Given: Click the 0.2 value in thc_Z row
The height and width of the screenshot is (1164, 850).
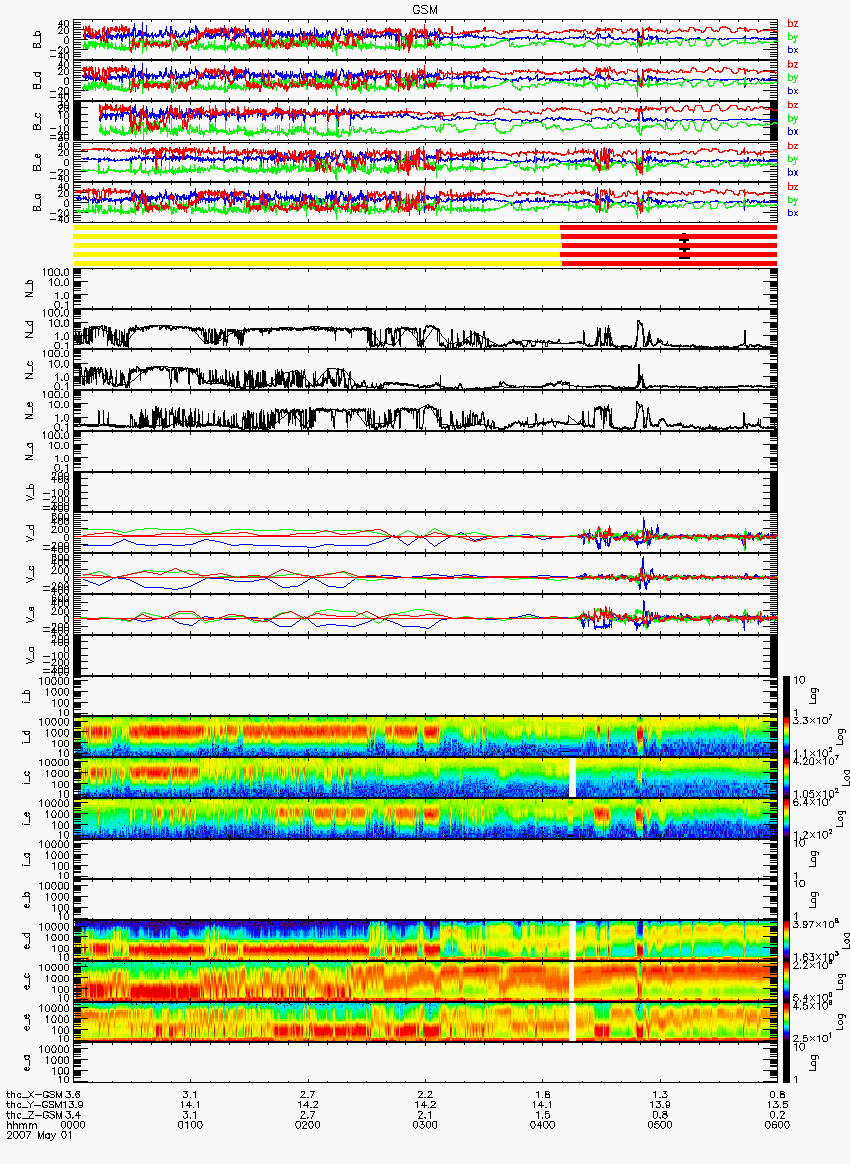Looking at the screenshot, I should 778,1115.
